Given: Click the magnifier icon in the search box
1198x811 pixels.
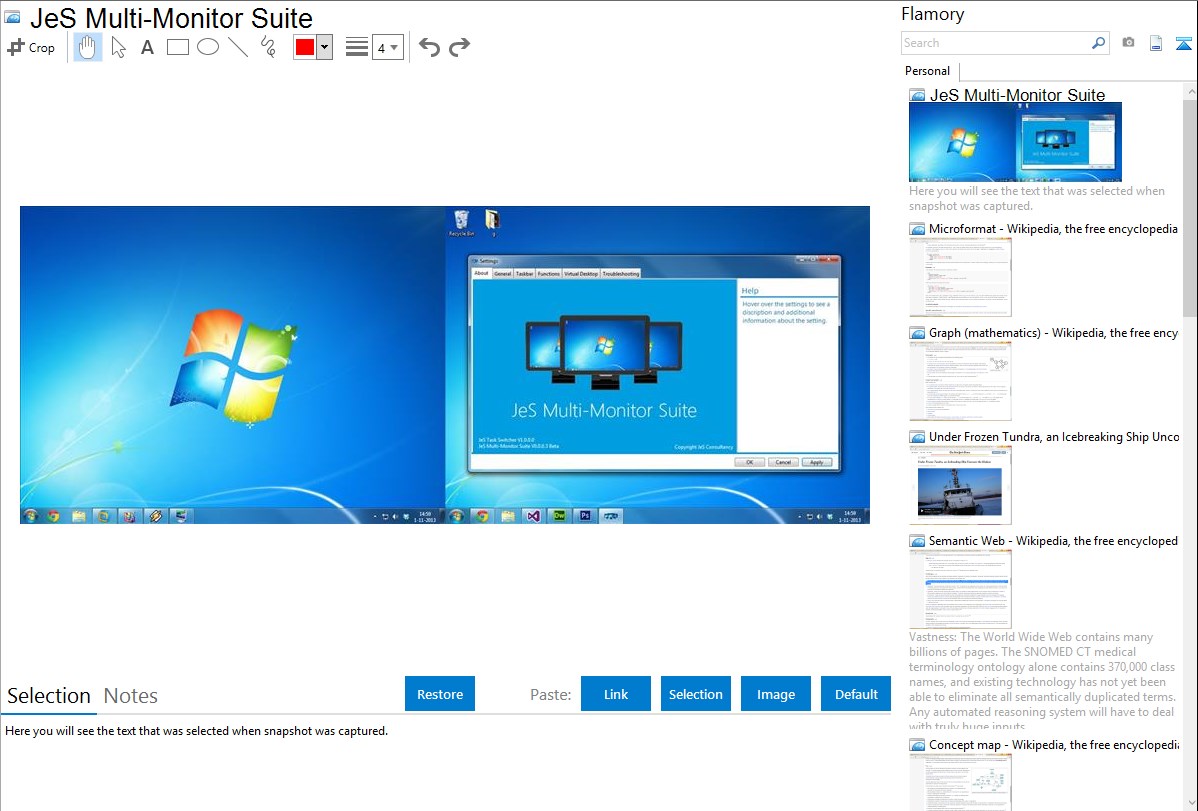Looking at the screenshot, I should [x=1098, y=43].
